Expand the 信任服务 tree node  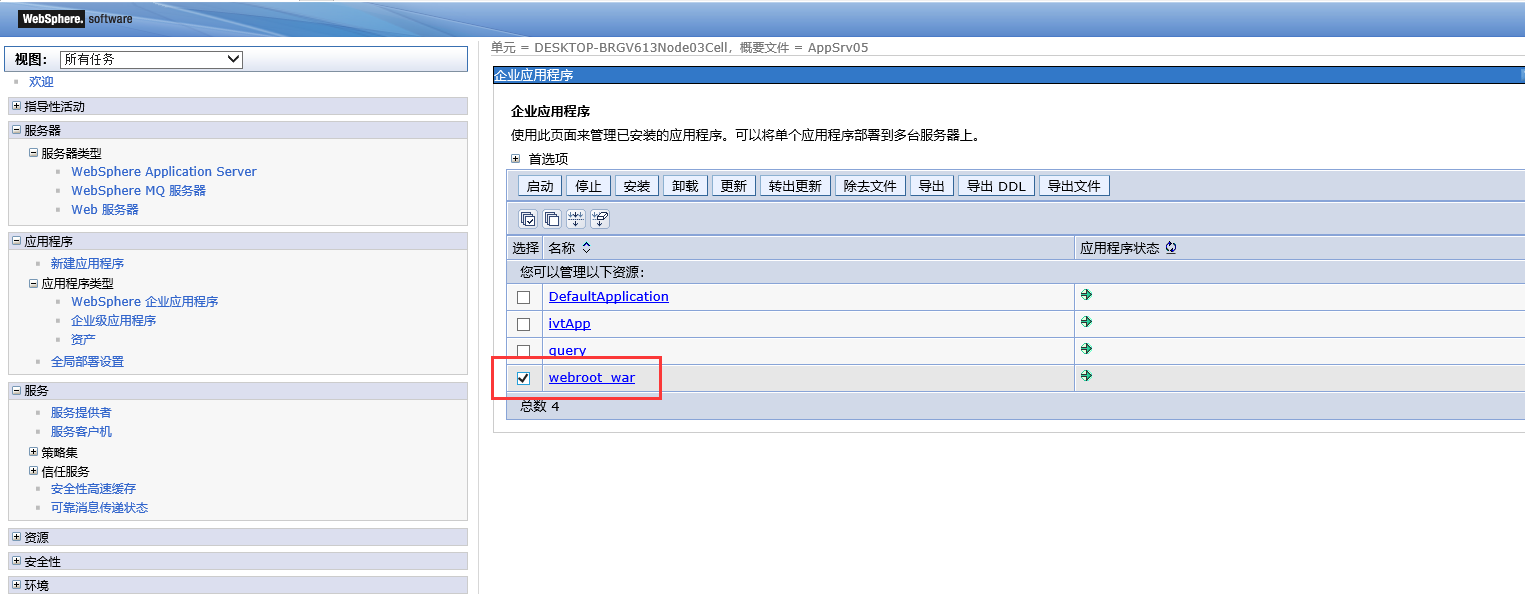point(33,471)
